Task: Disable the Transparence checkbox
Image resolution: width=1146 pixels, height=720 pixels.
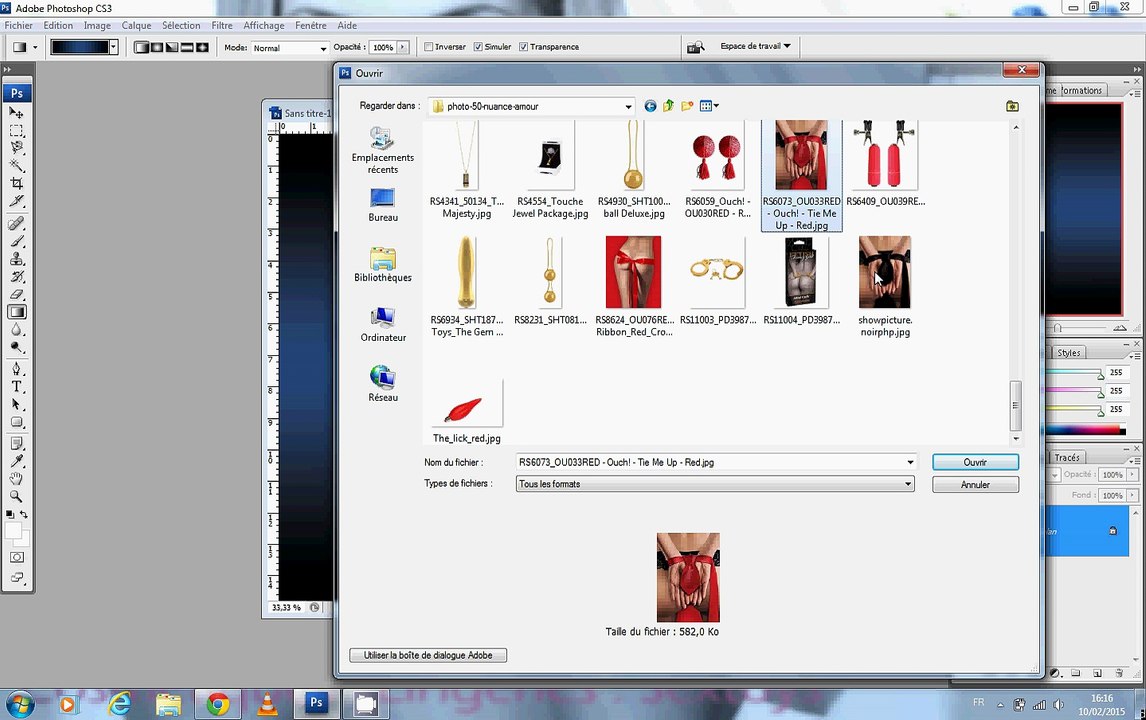Action: (x=523, y=47)
